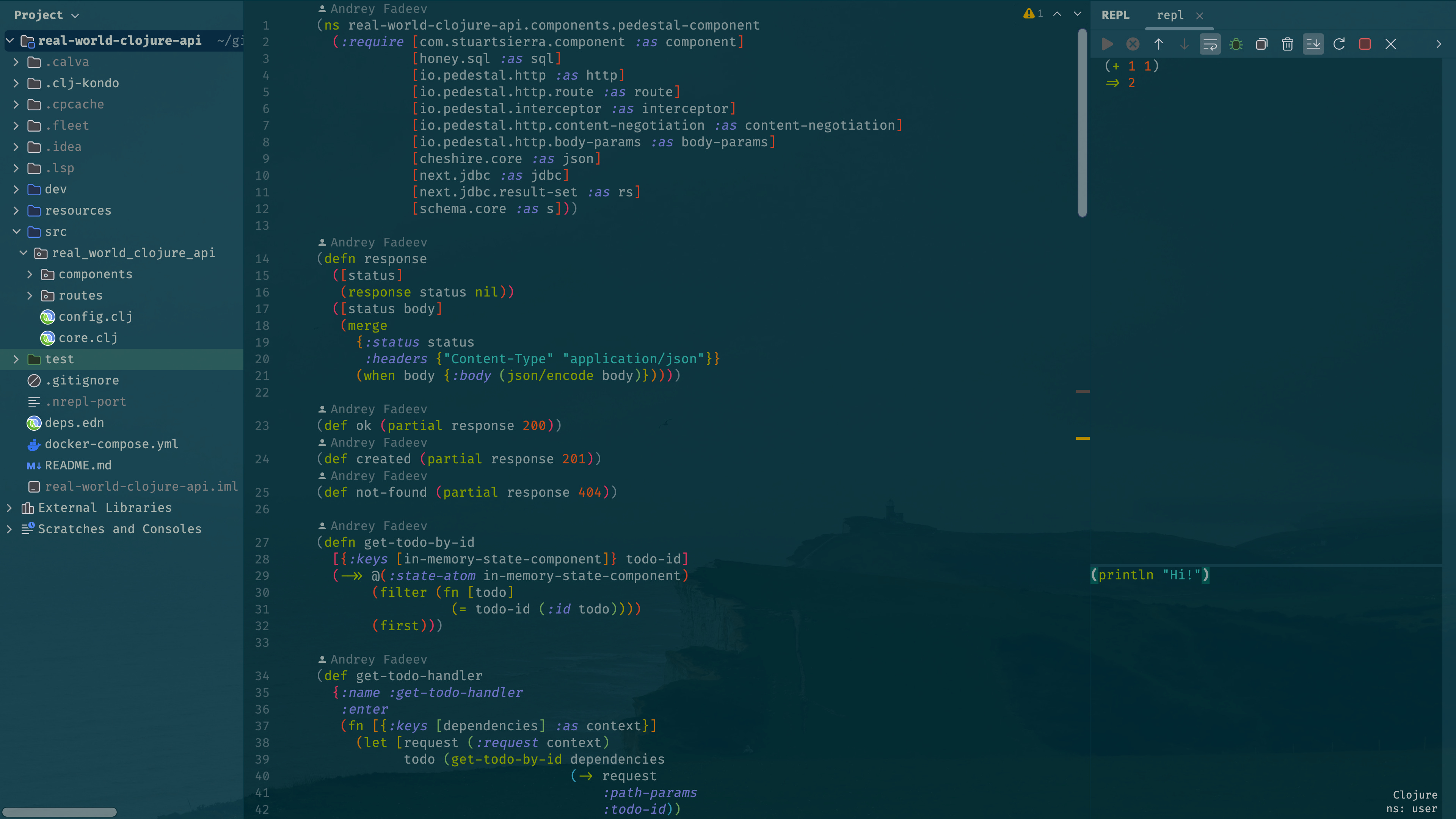
Task: Clear REPL output with the trash icon
Action: coord(1288,44)
